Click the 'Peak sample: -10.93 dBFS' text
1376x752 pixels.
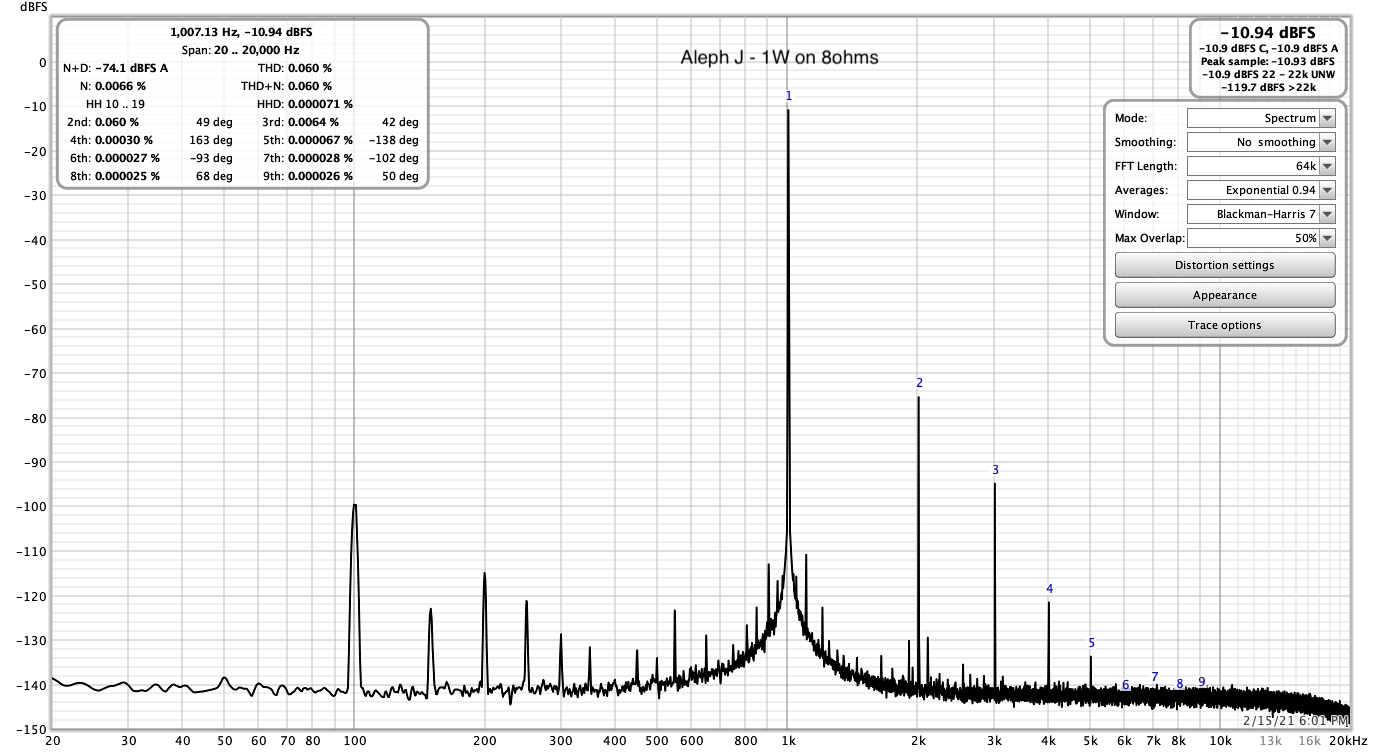(x=1268, y=61)
